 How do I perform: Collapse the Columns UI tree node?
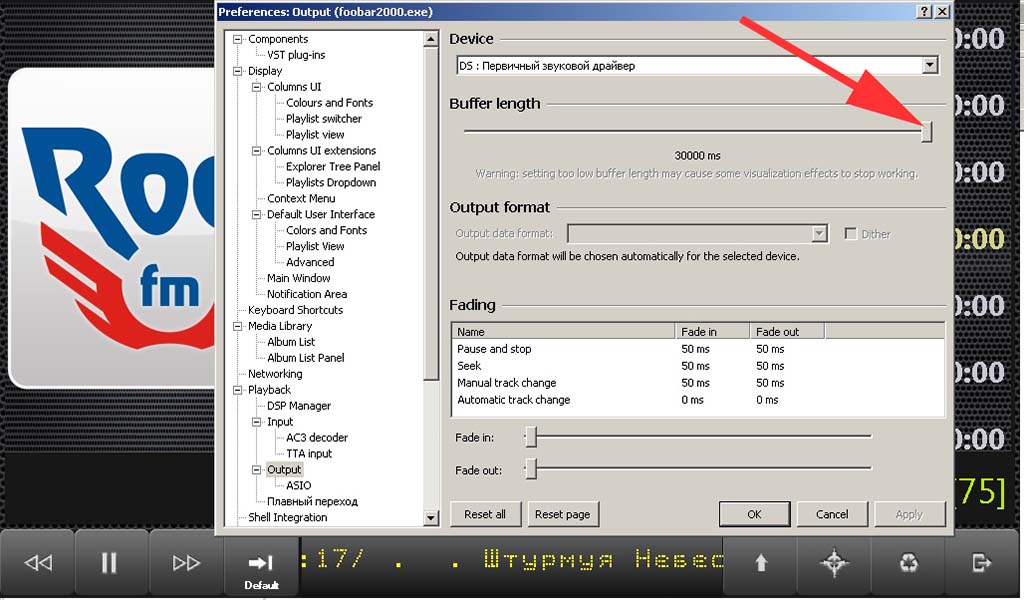click(257, 87)
